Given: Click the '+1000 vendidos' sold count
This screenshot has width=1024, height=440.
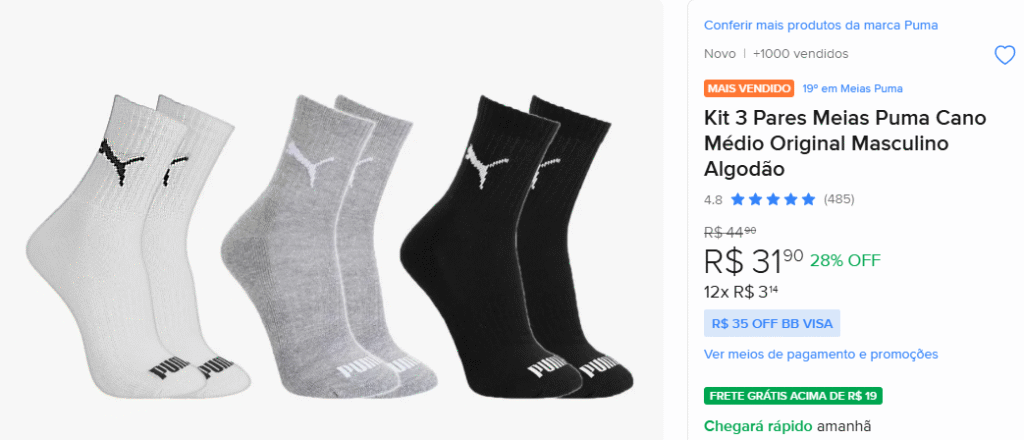Looking at the screenshot, I should pos(800,54).
